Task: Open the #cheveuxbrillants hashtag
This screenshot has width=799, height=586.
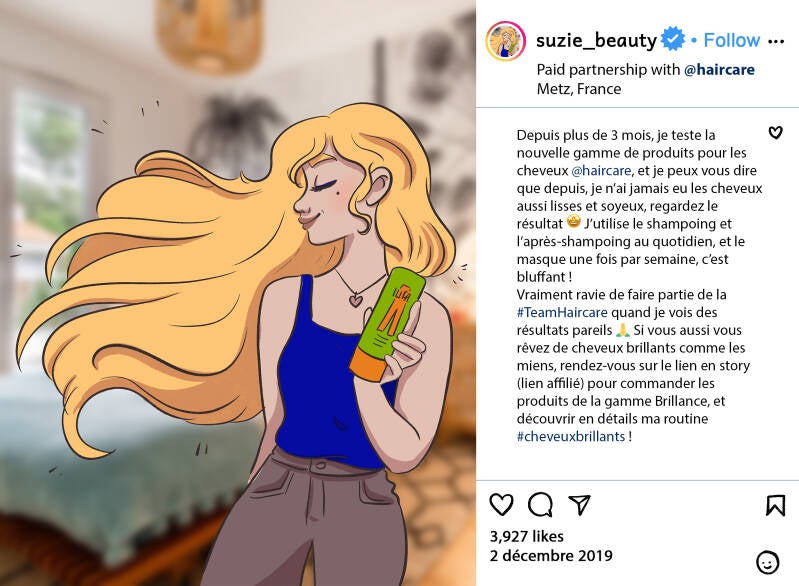Action: tap(571, 436)
